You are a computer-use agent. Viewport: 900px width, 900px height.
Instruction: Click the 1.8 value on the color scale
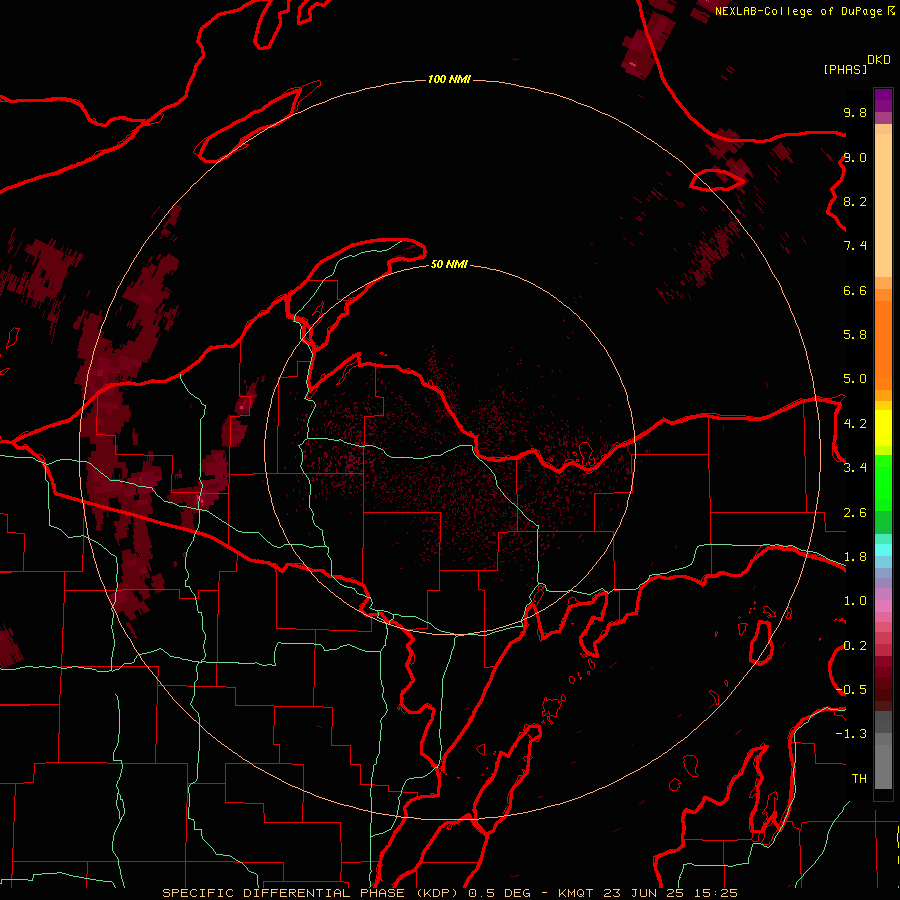click(x=855, y=557)
